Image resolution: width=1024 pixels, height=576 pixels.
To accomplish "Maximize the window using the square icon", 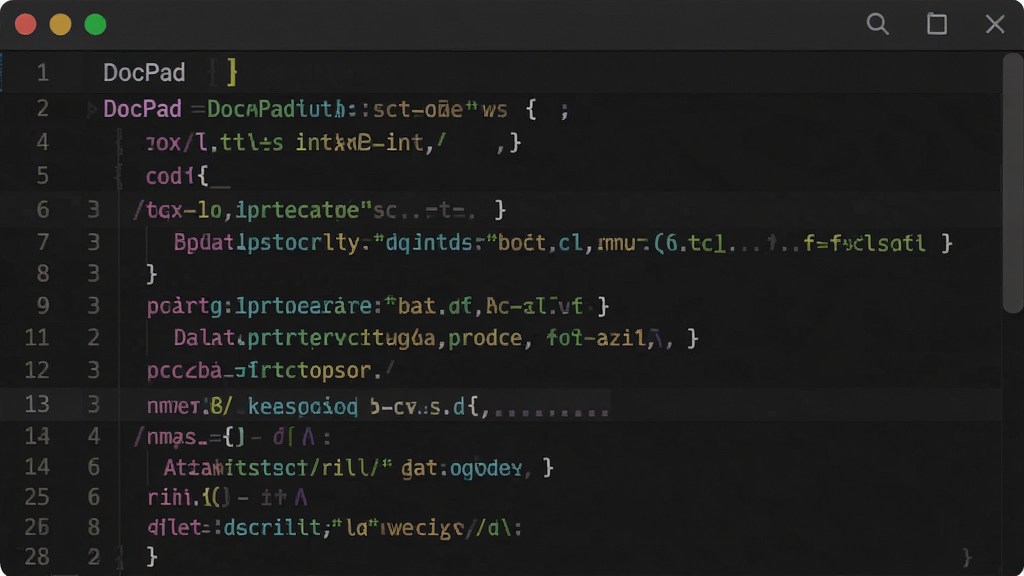I will click(x=937, y=24).
